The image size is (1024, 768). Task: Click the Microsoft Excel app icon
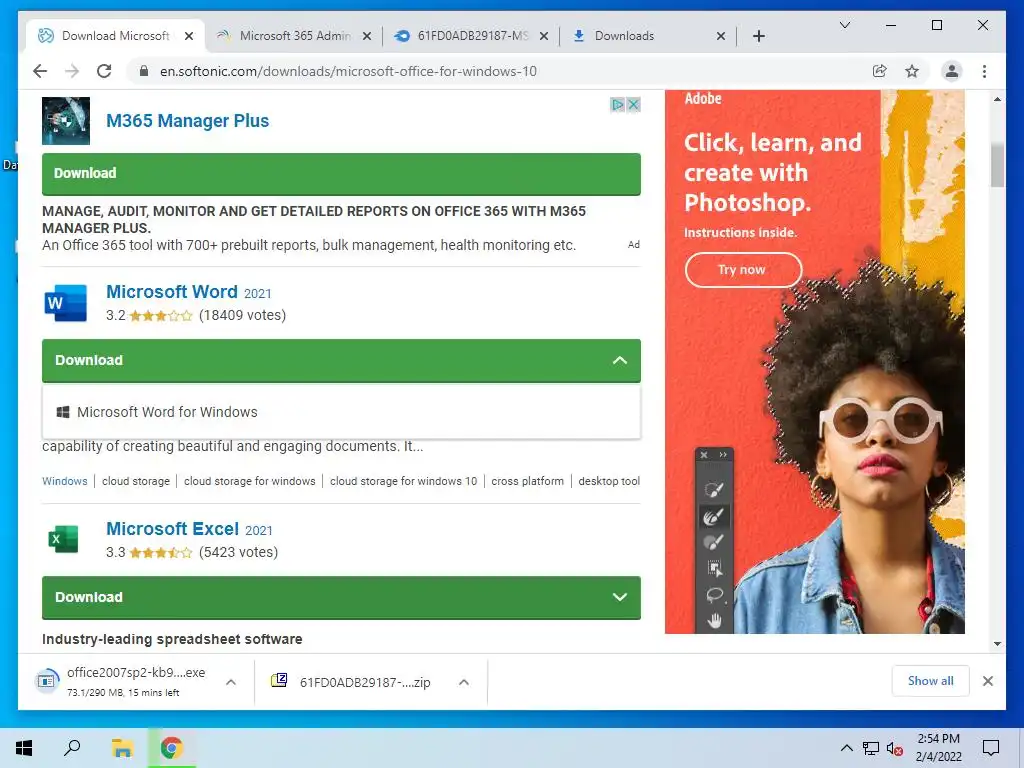[x=63, y=540]
